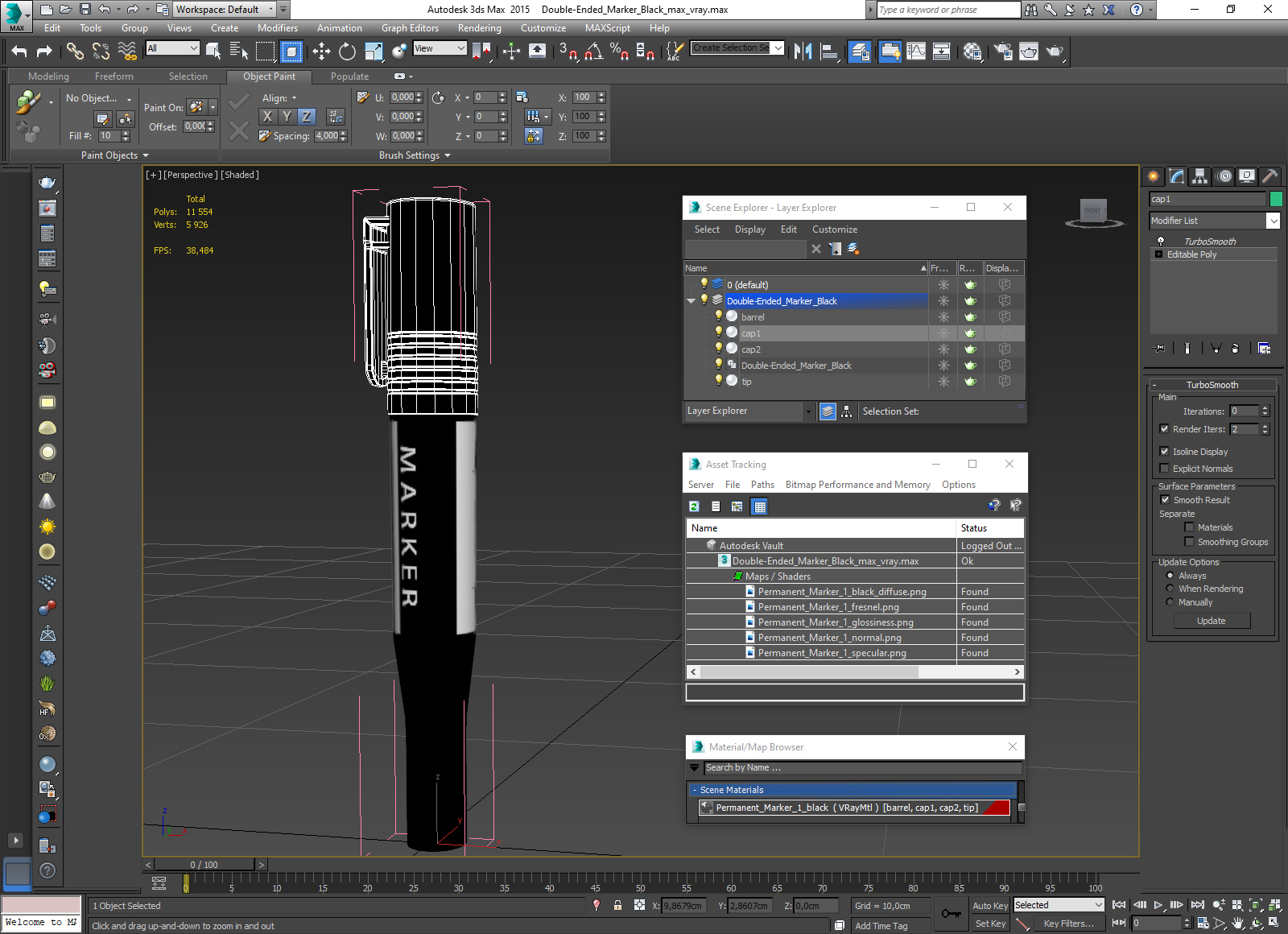1288x934 pixels.
Task: Collapse the Double-Ended_Marker_Black layer
Action: coord(691,300)
